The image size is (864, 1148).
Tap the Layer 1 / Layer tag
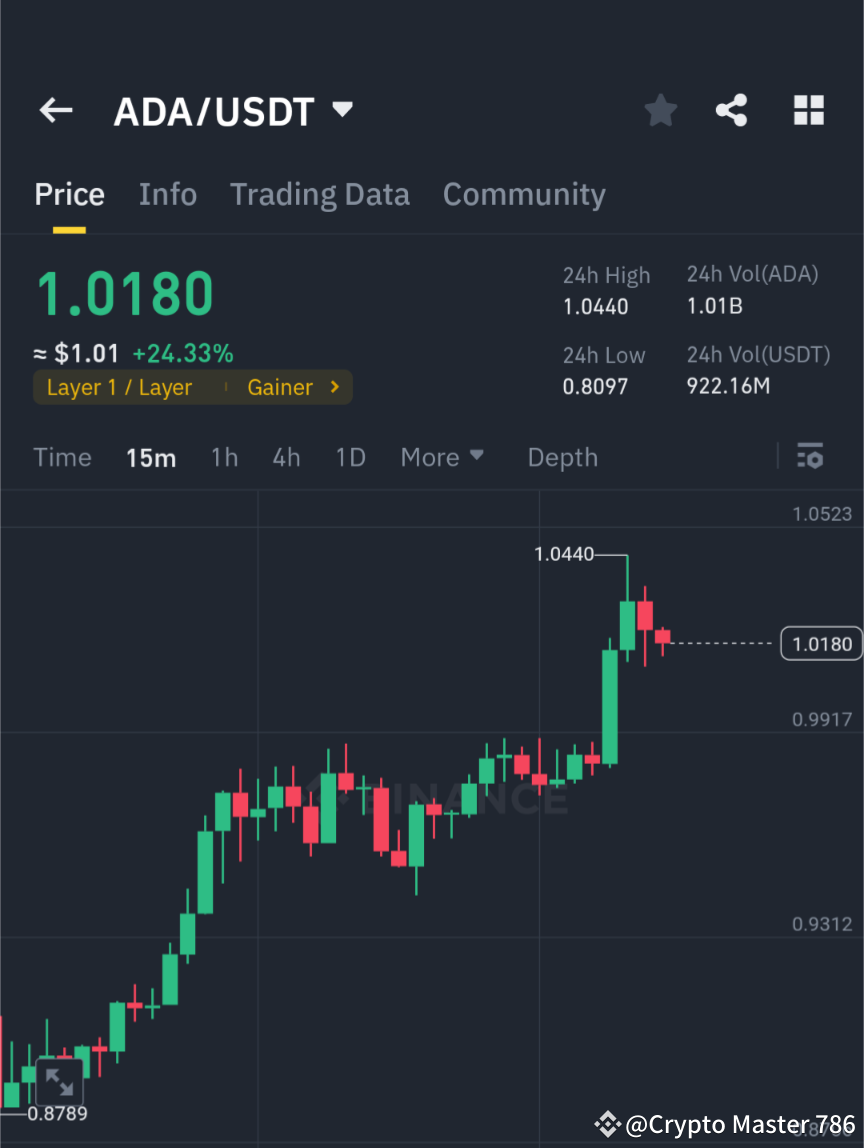point(119,387)
